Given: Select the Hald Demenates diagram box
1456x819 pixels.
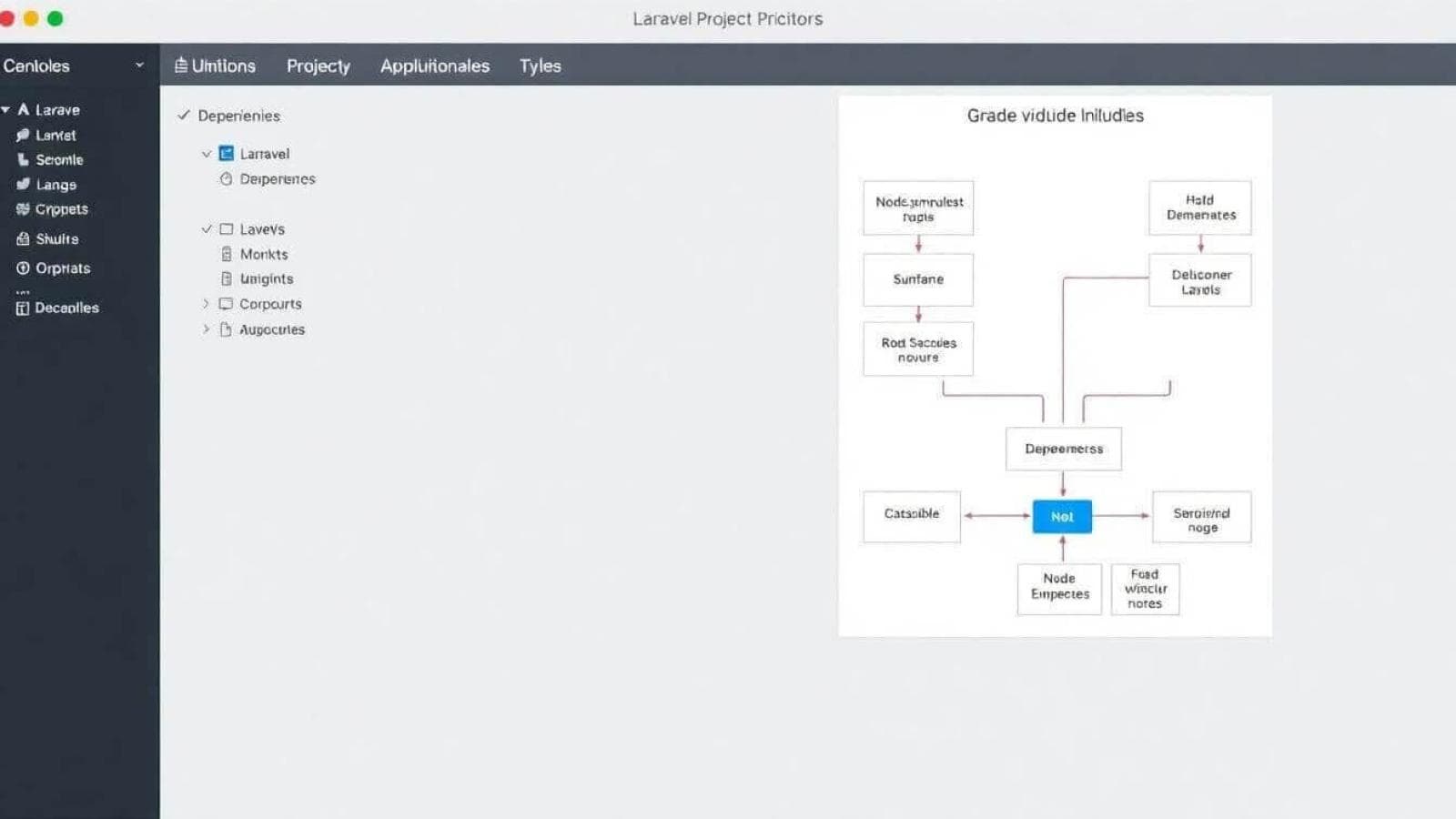Looking at the screenshot, I should [1199, 207].
